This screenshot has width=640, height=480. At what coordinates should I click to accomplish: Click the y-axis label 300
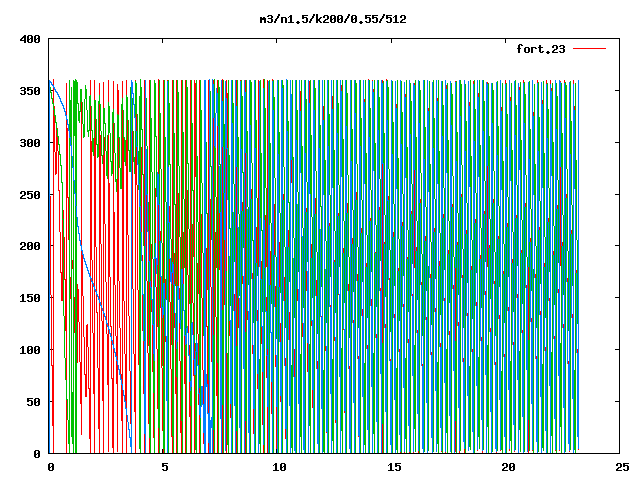click(30, 143)
